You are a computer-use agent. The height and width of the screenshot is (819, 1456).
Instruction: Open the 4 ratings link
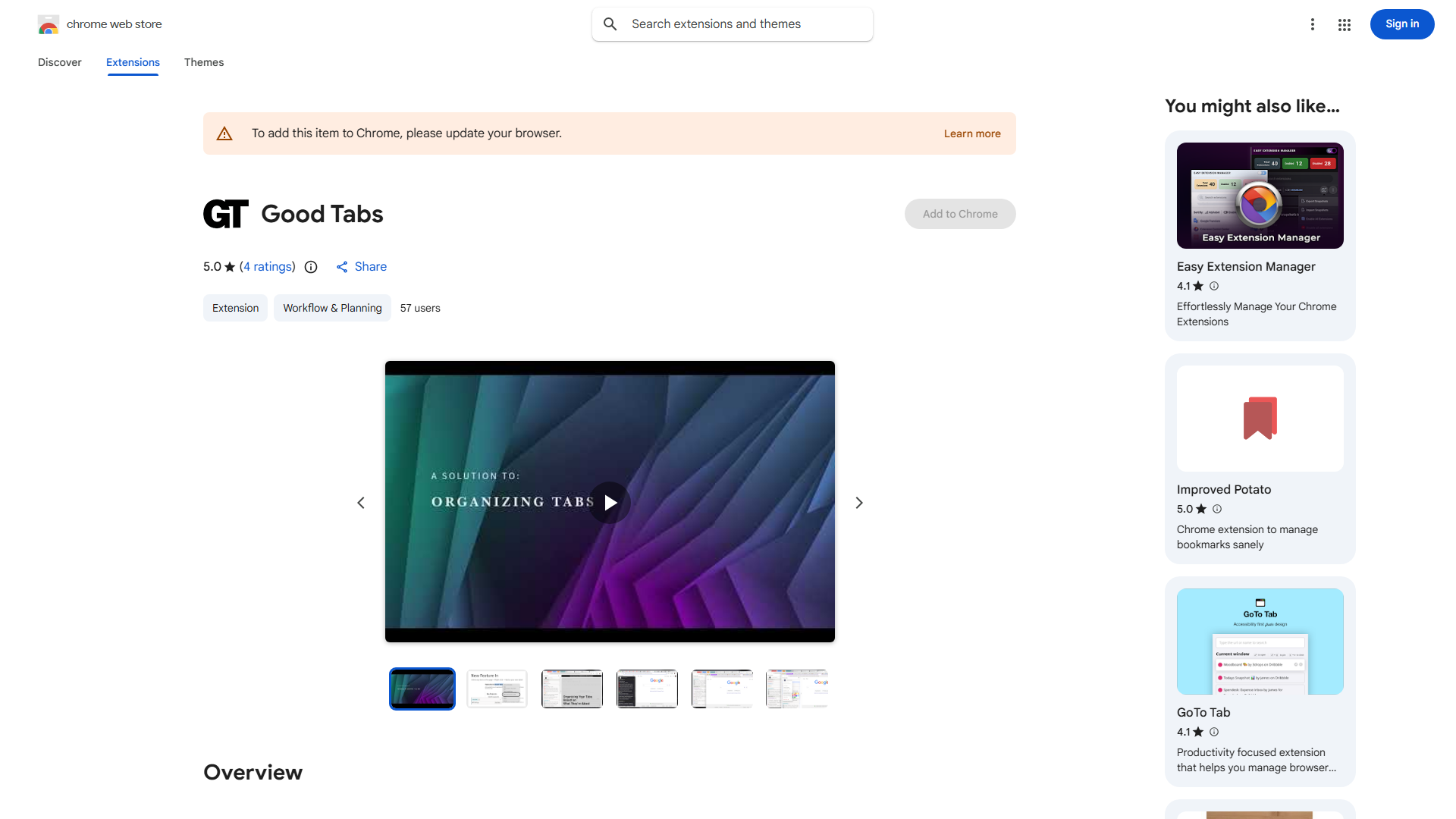coord(267,266)
